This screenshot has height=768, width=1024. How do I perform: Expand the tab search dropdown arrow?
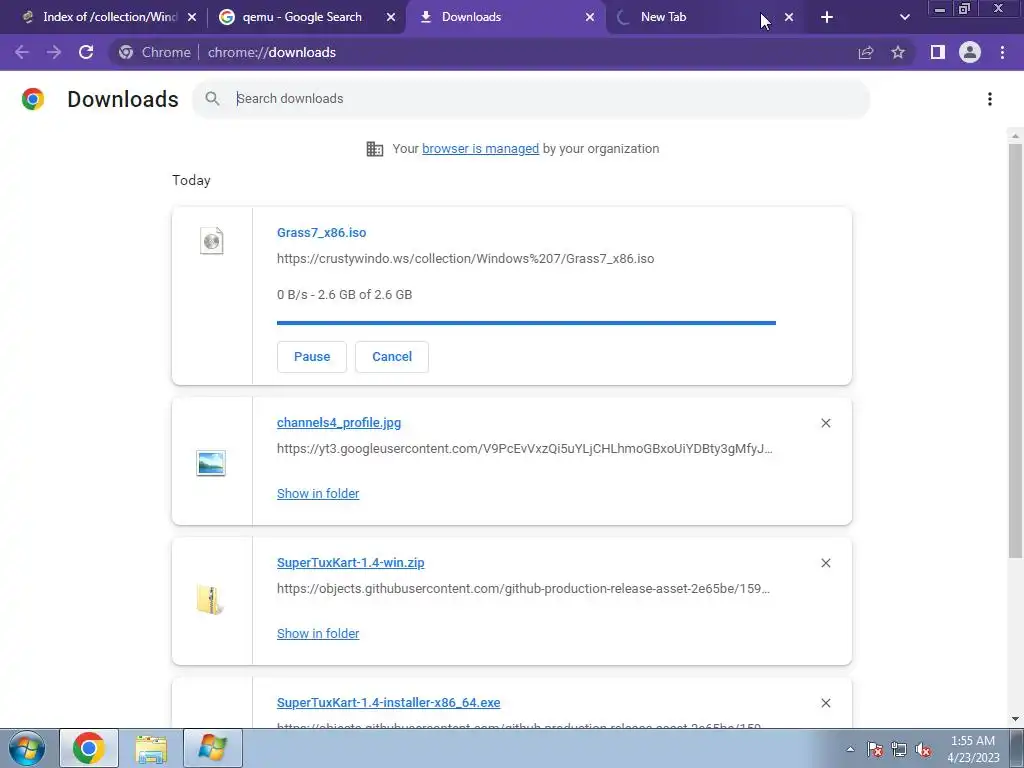pyautogui.click(x=904, y=17)
